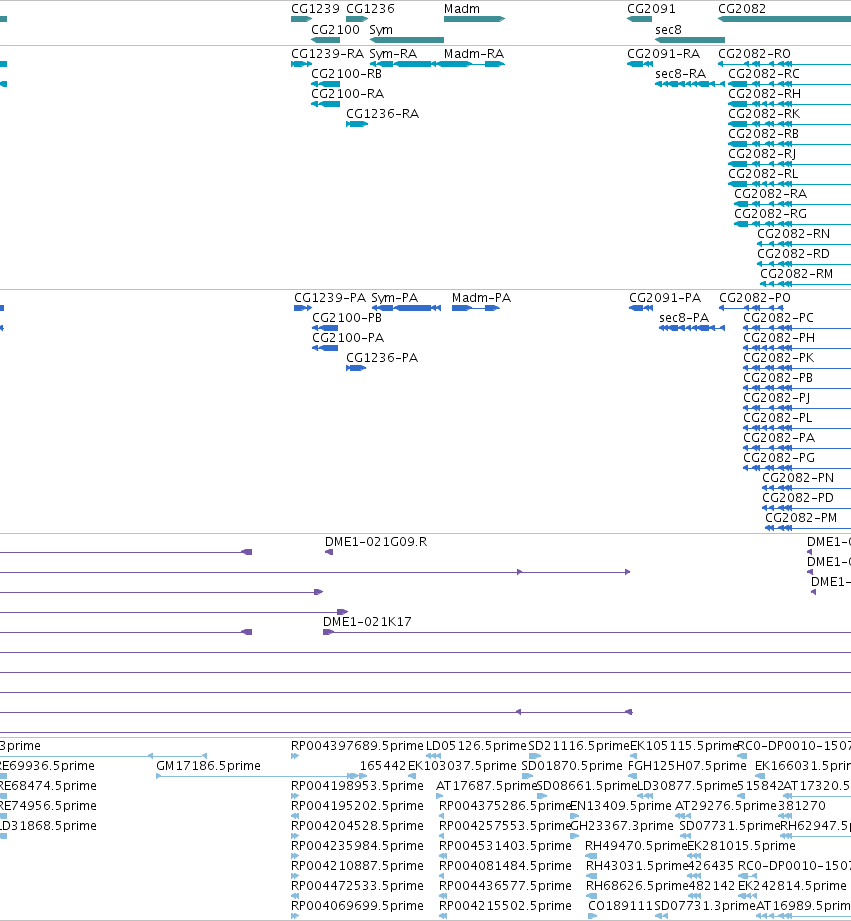Select transcript CG2100-RA label
The height and width of the screenshot is (921, 851).
[x=347, y=94]
